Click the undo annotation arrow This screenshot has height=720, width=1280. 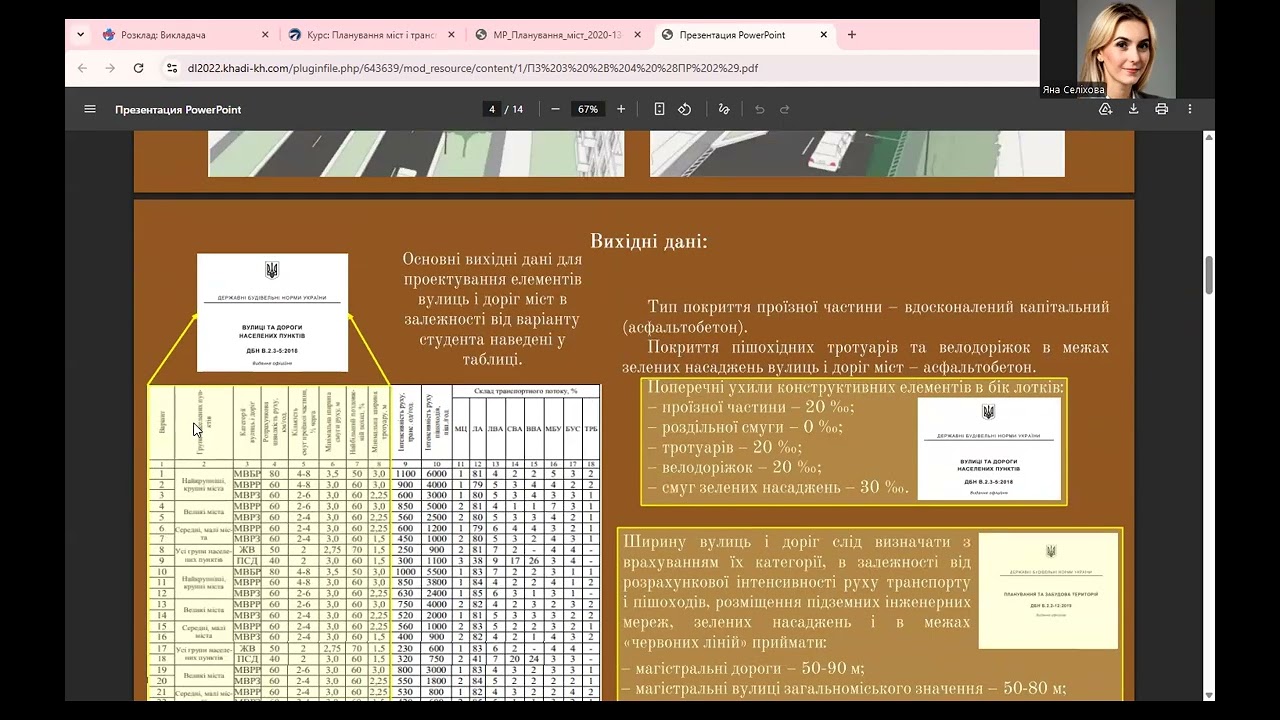pos(760,109)
